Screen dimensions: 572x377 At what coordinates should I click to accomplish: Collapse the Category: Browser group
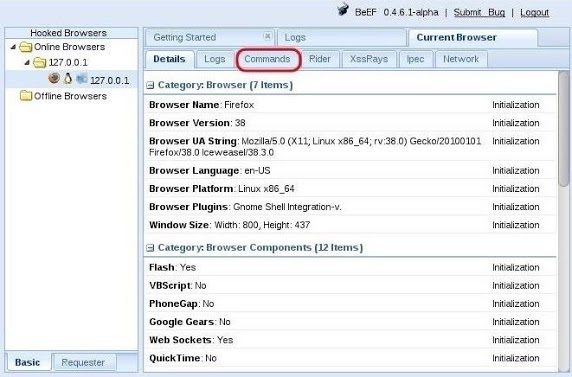point(150,85)
